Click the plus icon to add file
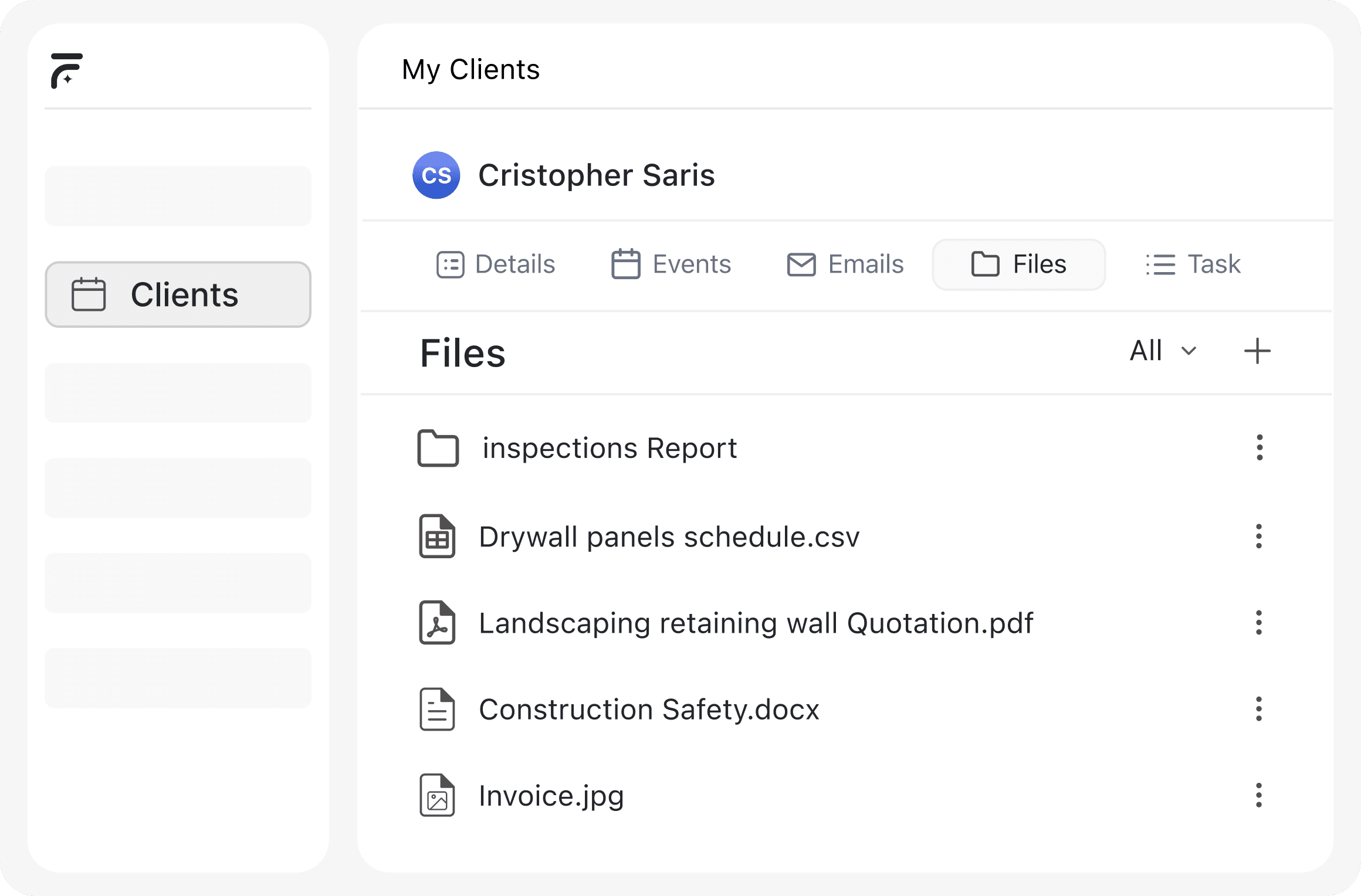 point(1257,351)
